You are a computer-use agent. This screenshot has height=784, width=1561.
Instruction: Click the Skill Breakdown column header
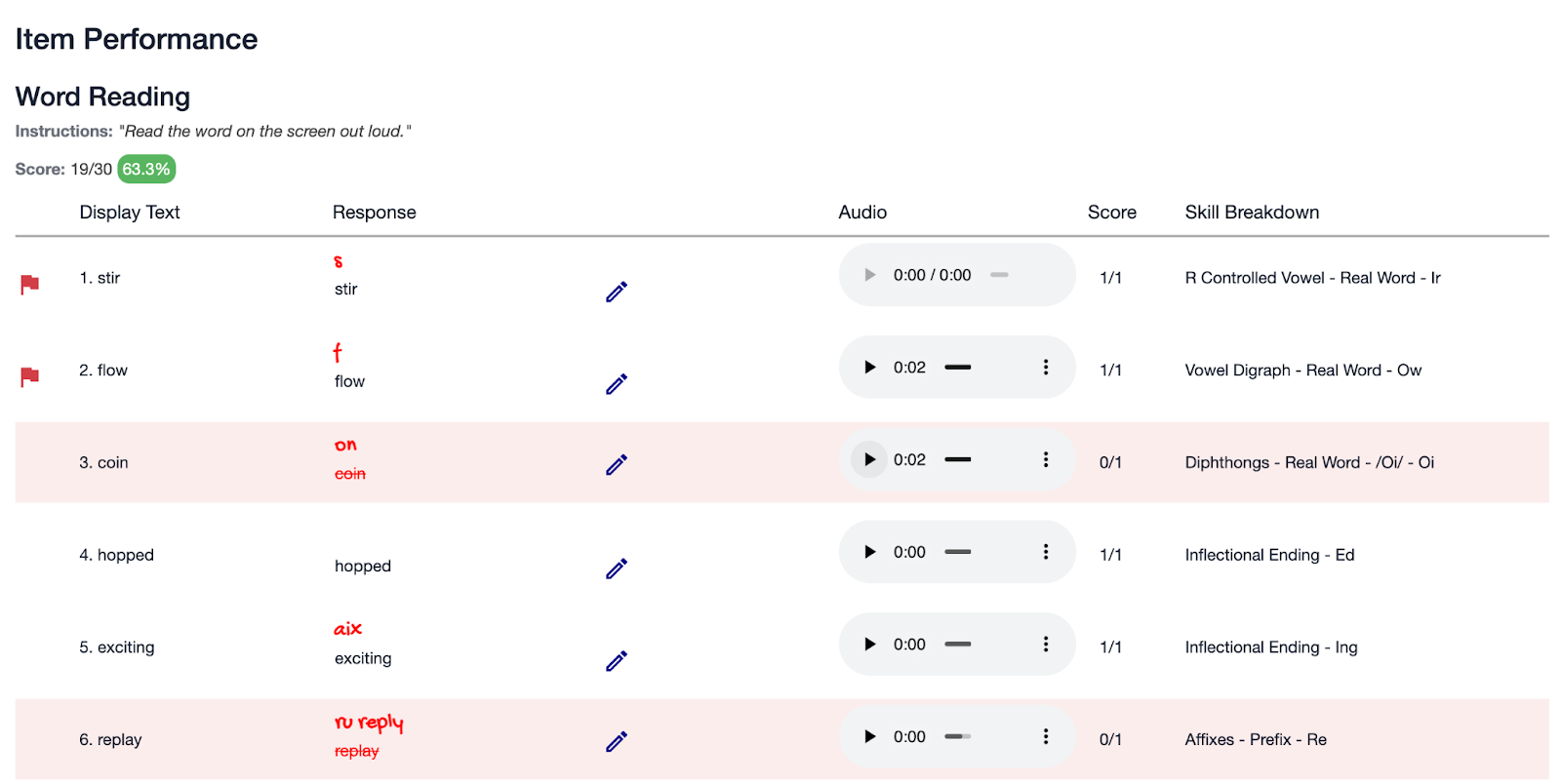pyautogui.click(x=1252, y=213)
